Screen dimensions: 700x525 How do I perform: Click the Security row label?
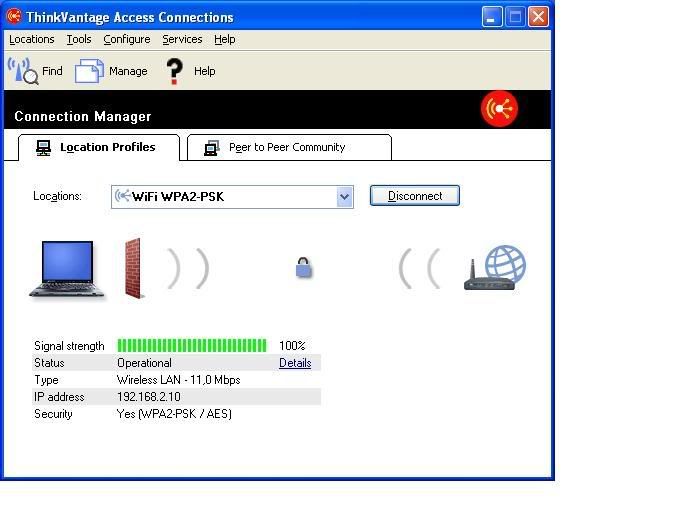coord(53,414)
